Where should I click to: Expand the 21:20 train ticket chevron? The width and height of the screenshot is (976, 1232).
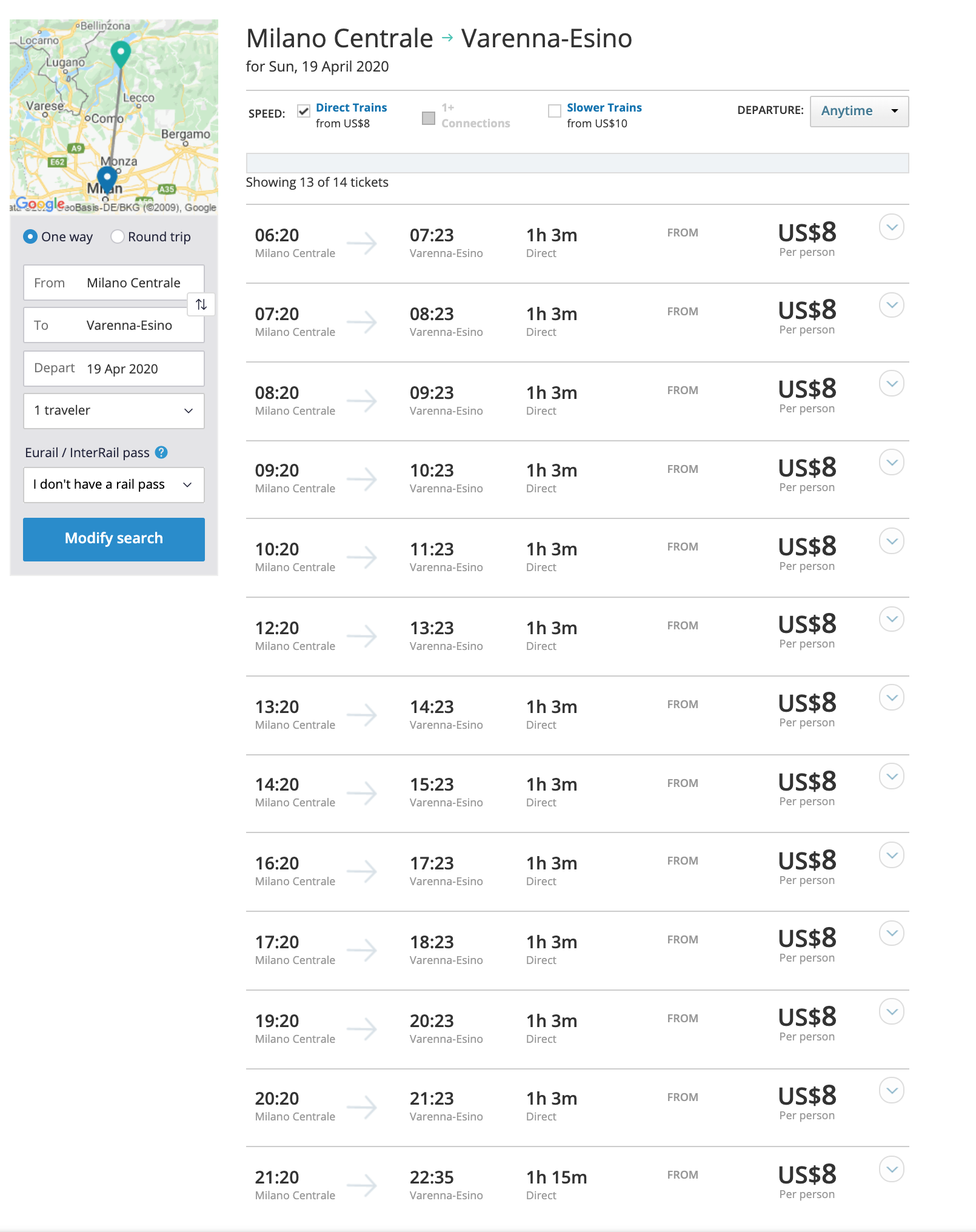[892, 1170]
